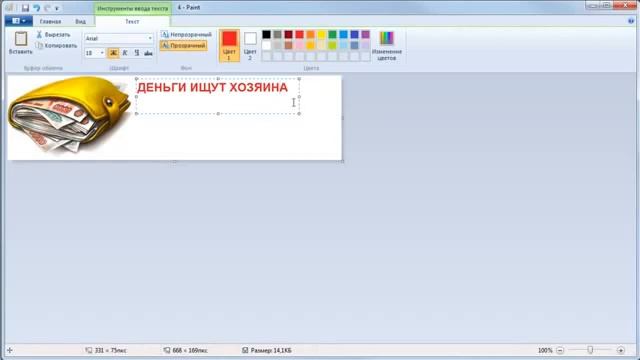
Task: Pick the white palette swatch
Action: pos(267,45)
